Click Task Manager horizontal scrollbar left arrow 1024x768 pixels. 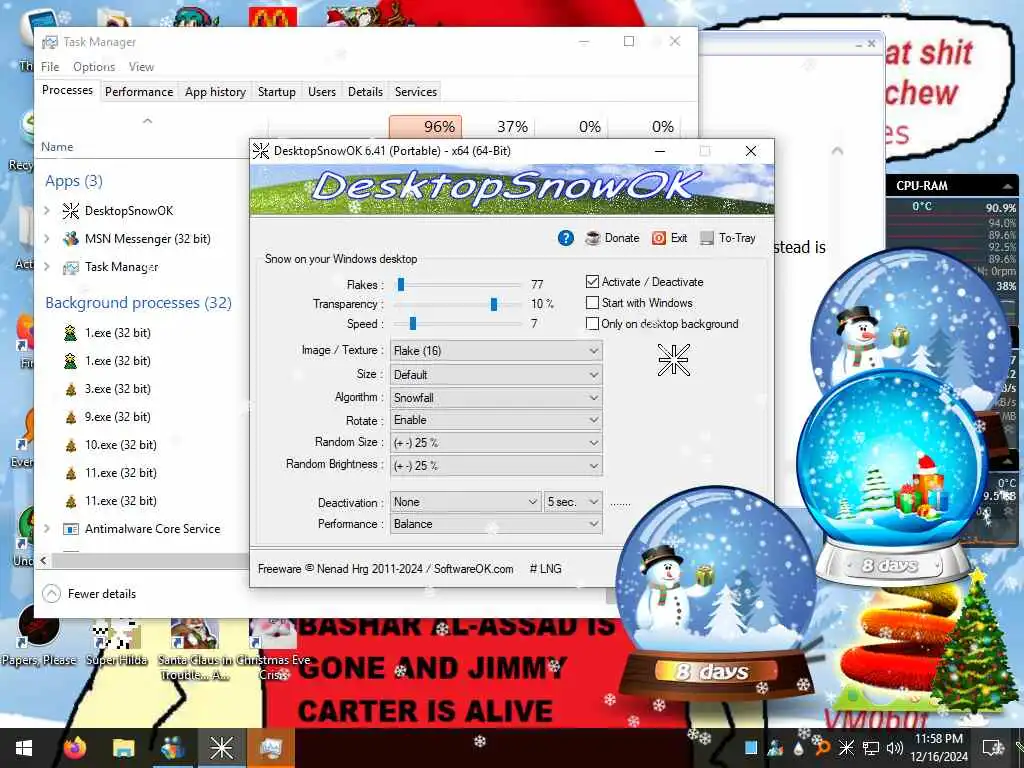coord(44,560)
